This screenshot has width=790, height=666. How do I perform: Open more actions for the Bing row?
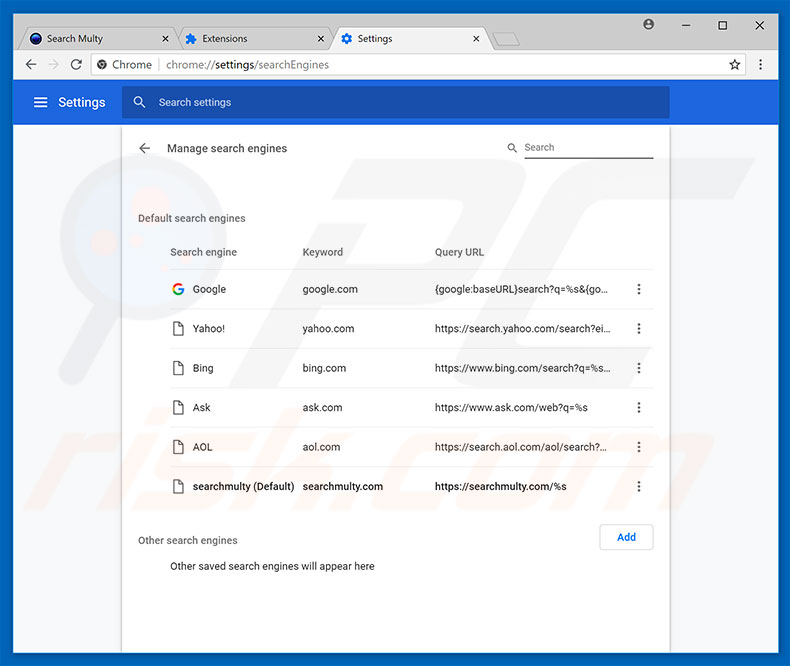click(638, 368)
